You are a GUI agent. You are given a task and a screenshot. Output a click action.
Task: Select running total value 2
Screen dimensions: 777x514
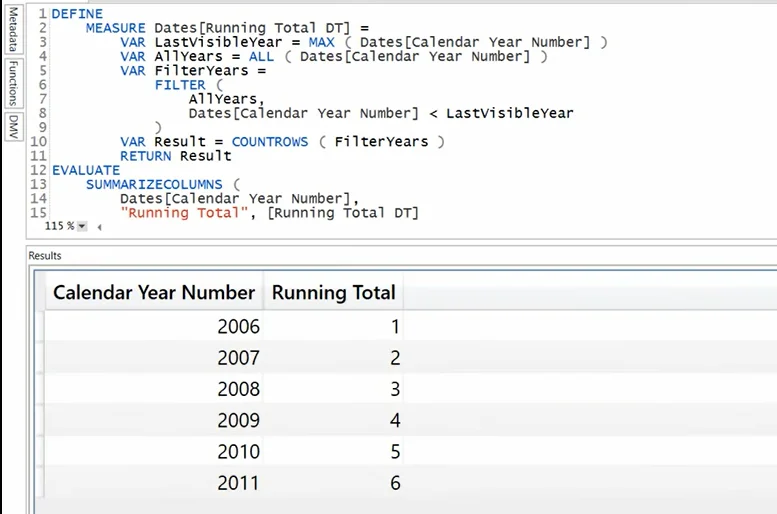click(x=333, y=357)
